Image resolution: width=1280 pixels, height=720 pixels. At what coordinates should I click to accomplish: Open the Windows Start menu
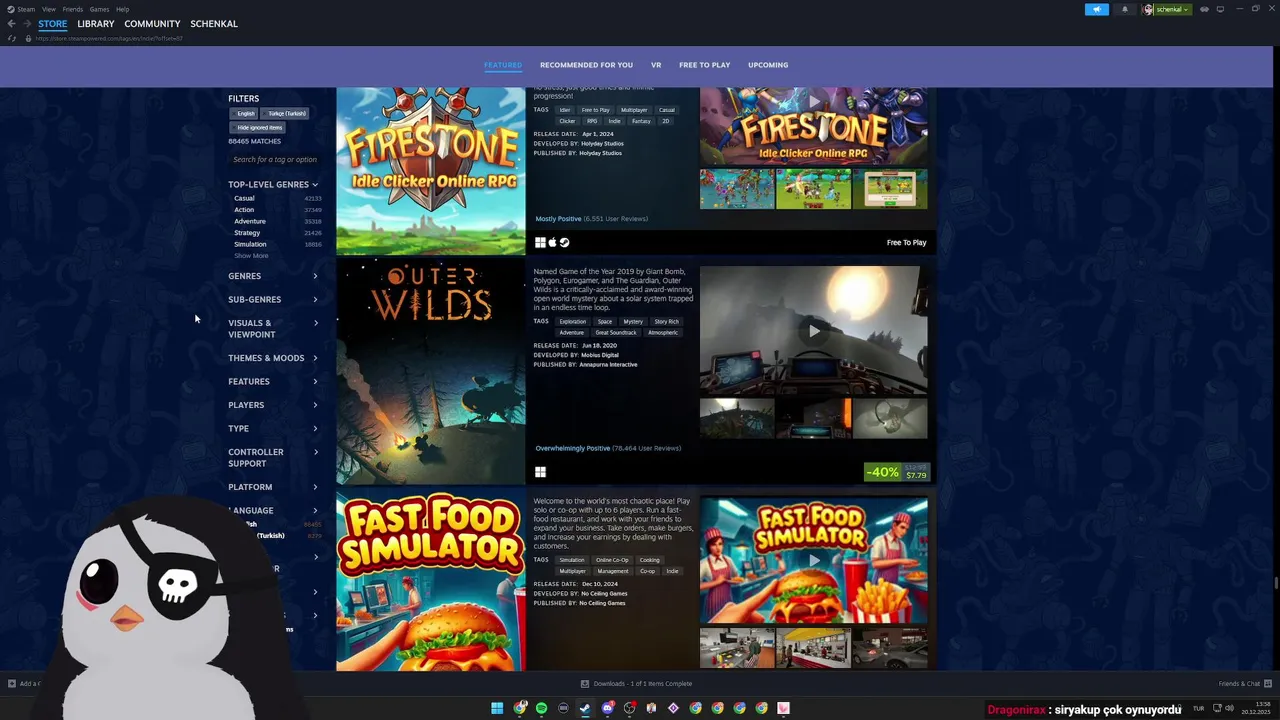click(497, 708)
